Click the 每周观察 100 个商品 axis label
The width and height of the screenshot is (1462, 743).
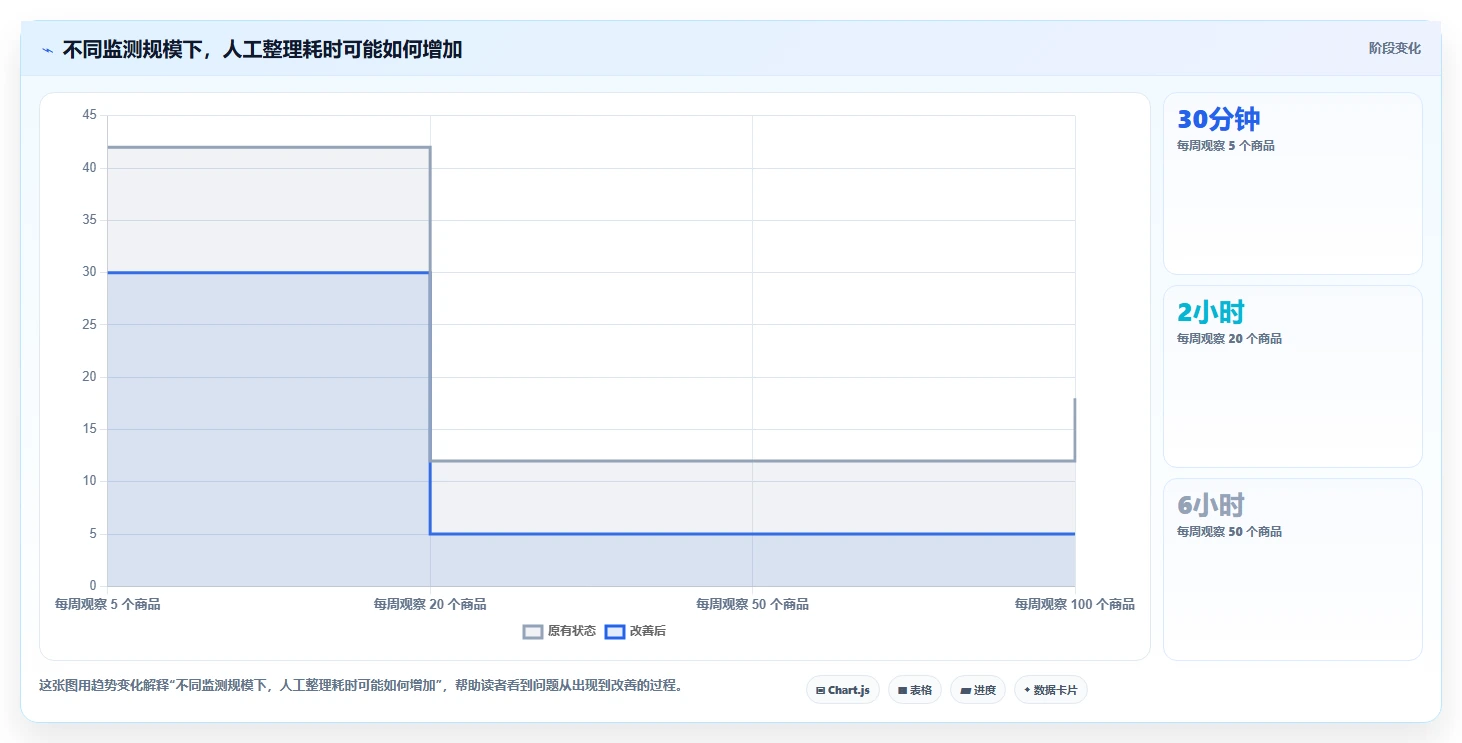pos(1074,604)
